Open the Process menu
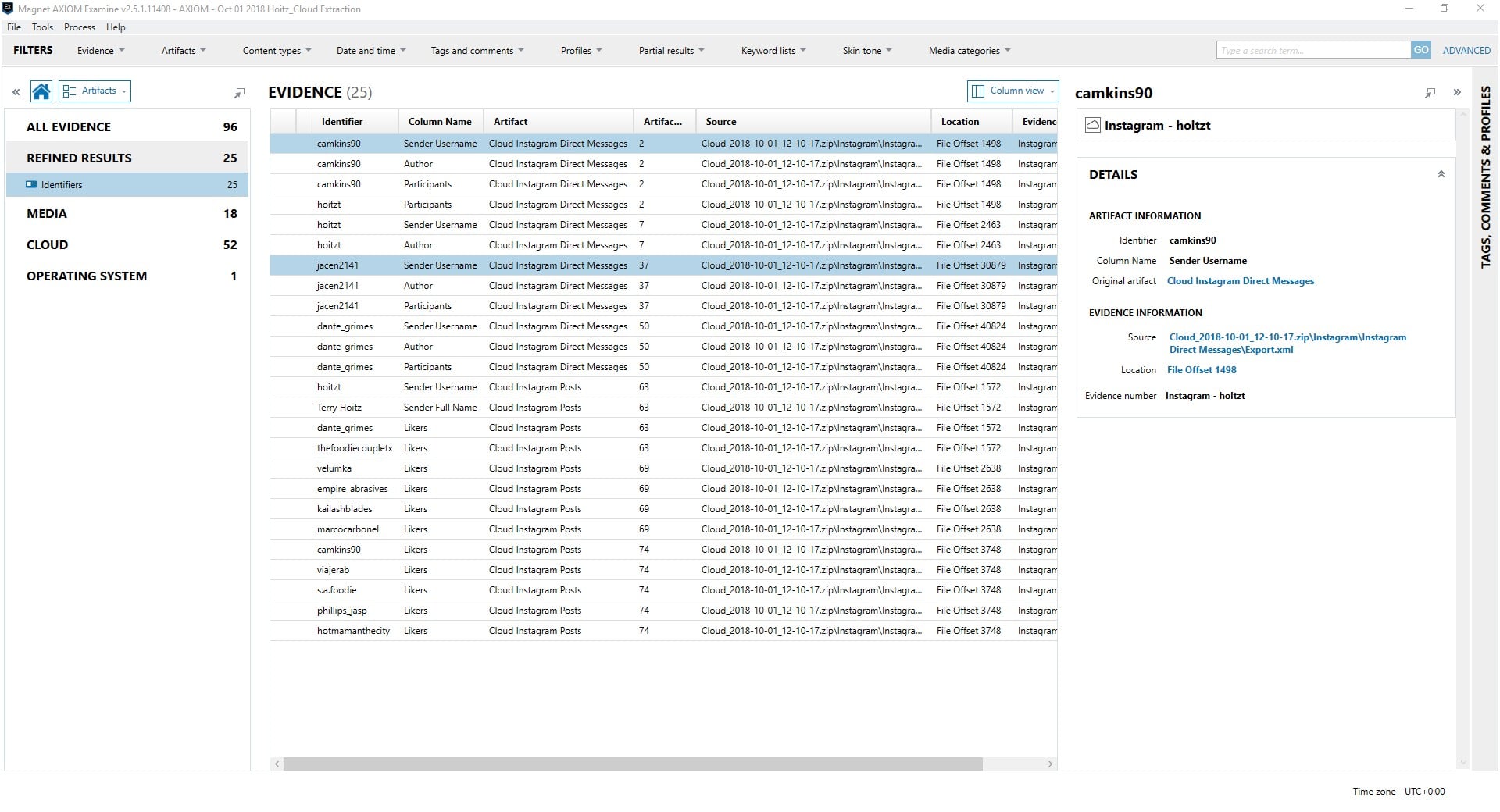The height and width of the screenshot is (812, 1500). [79, 27]
